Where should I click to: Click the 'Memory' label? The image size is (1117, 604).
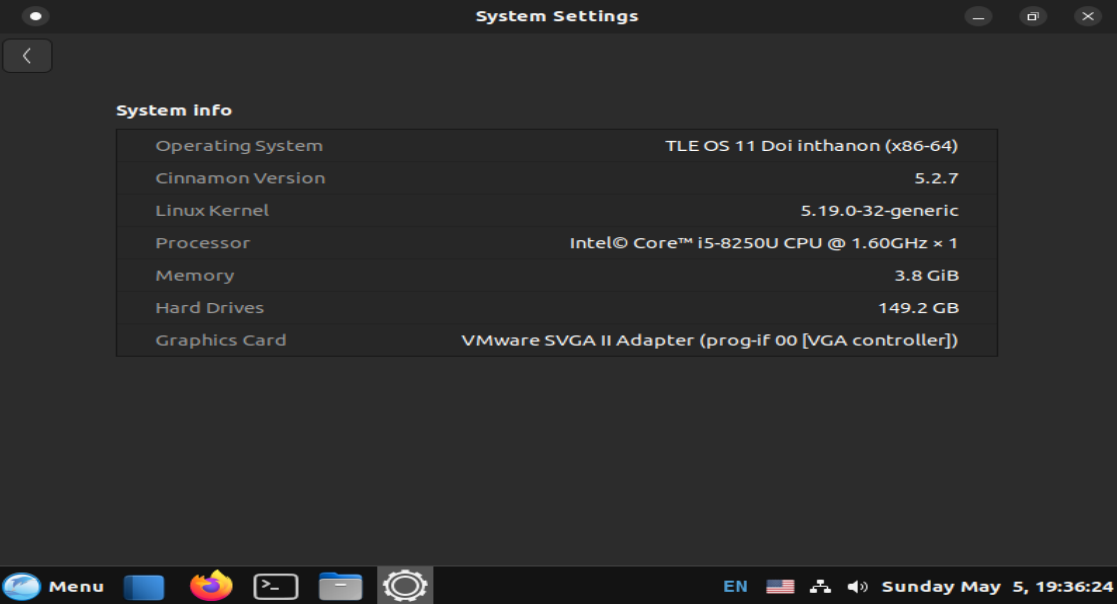pyautogui.click(x=194, y=276)
